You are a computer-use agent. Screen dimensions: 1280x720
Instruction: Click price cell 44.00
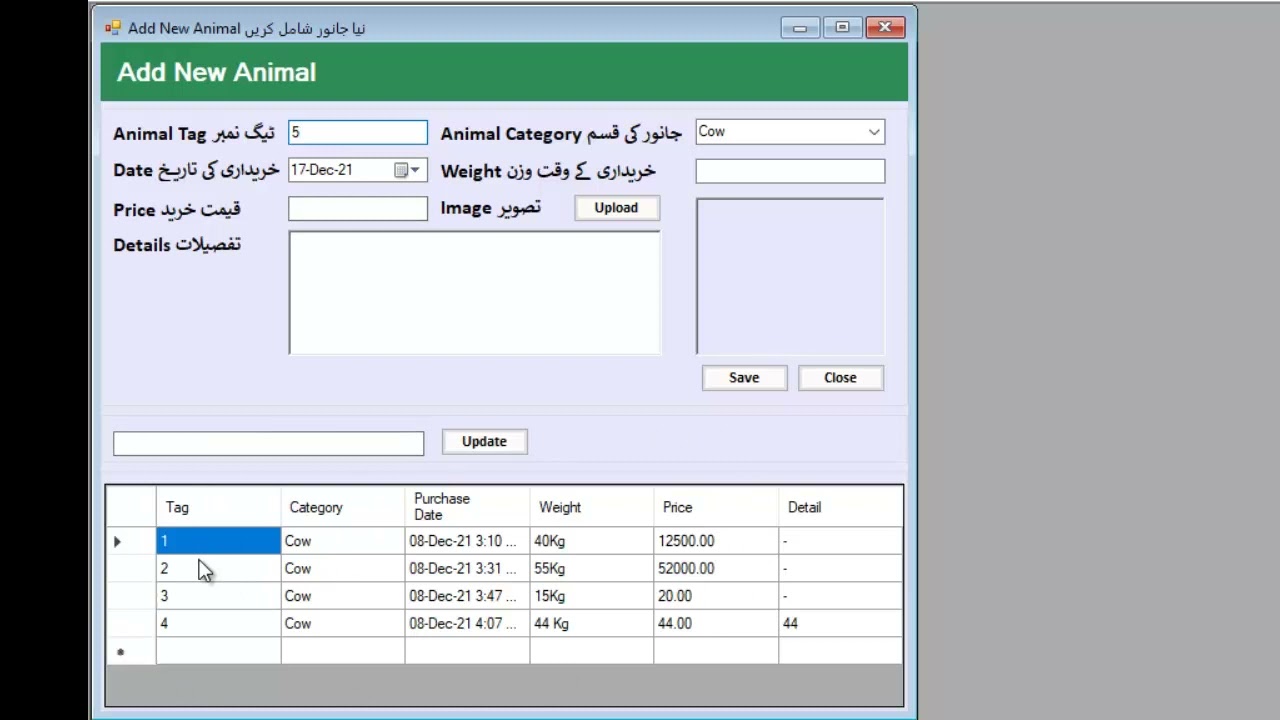(x=716, y=623)
